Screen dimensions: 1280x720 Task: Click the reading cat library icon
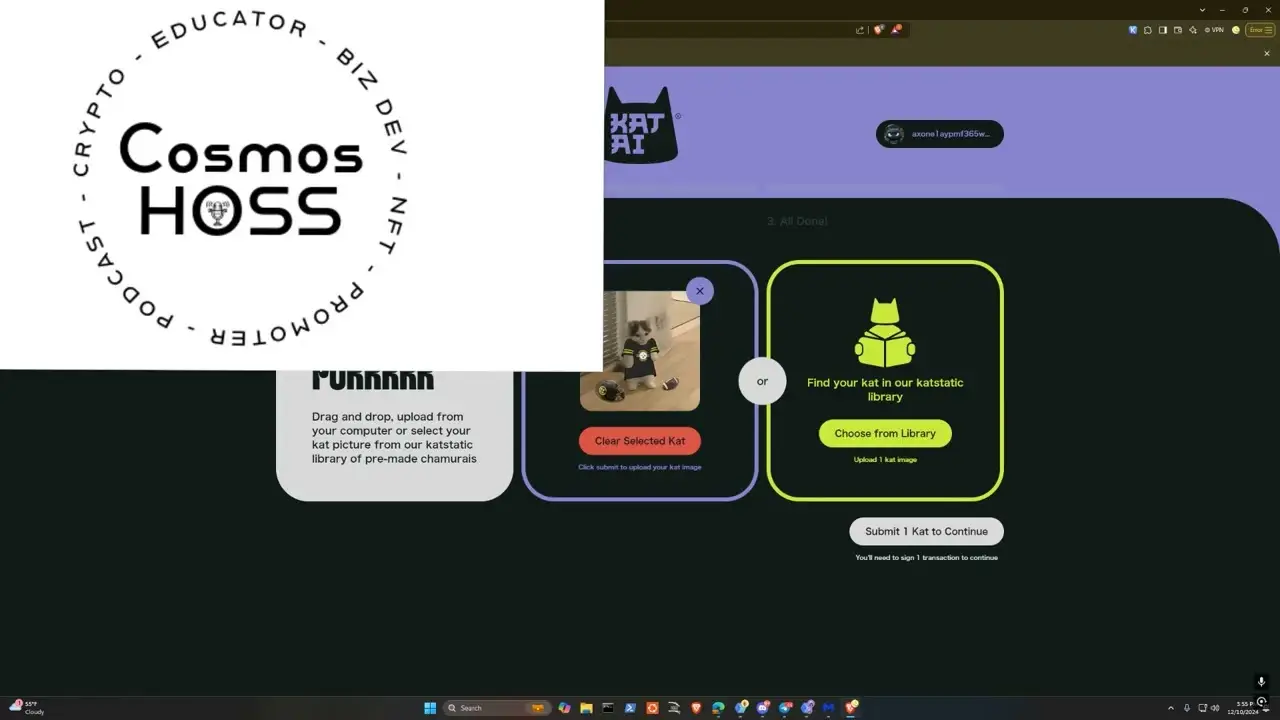tap(885, 333)
